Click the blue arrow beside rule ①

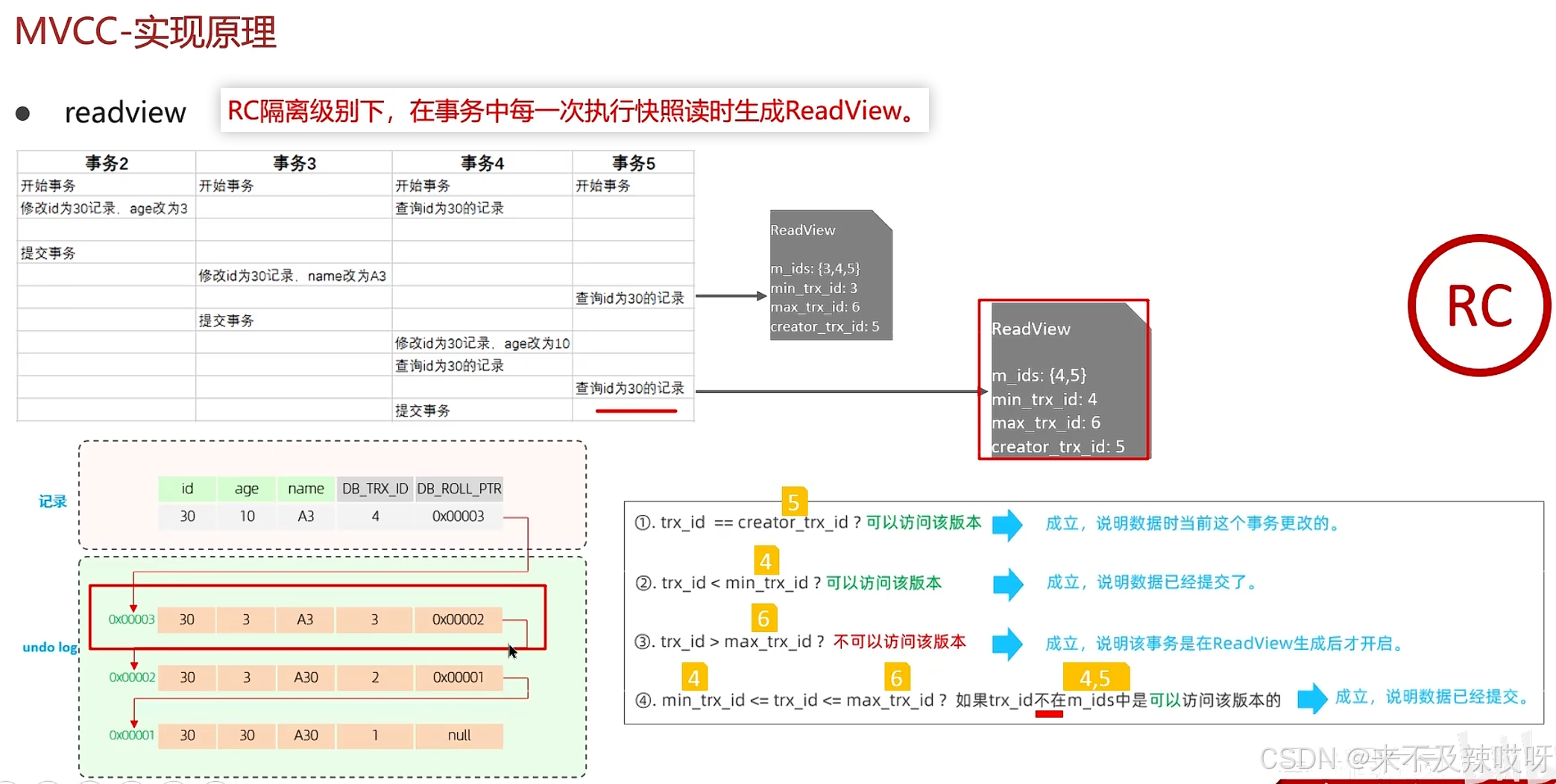[1008, 525]
